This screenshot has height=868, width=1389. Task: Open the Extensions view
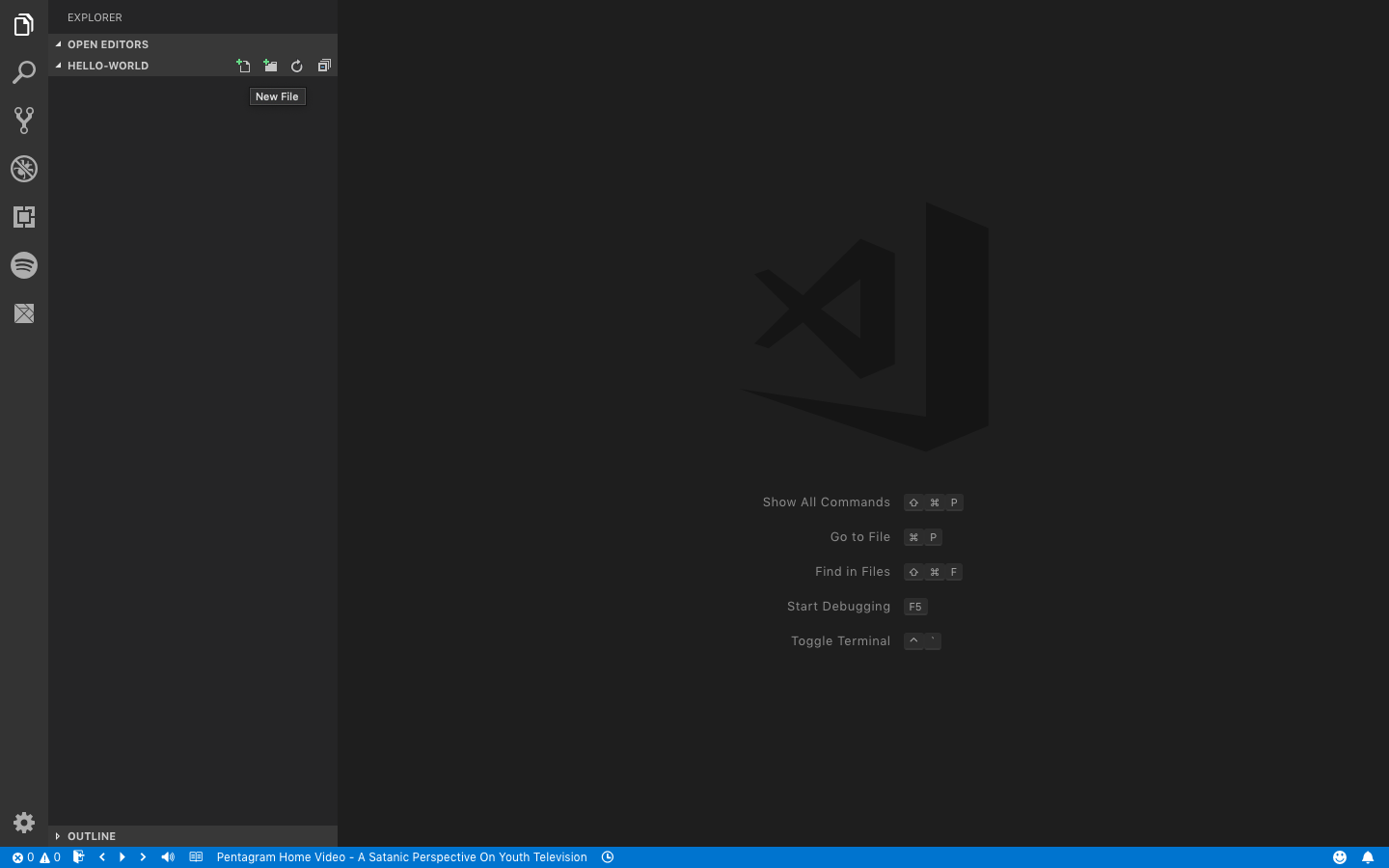[x=24, y=217]
